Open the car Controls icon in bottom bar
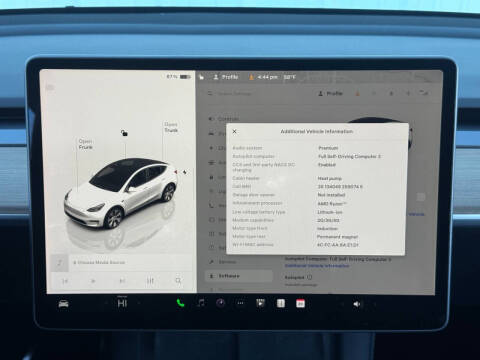The height and width of the screenshot is (360, 480). [x=64, y=304]
